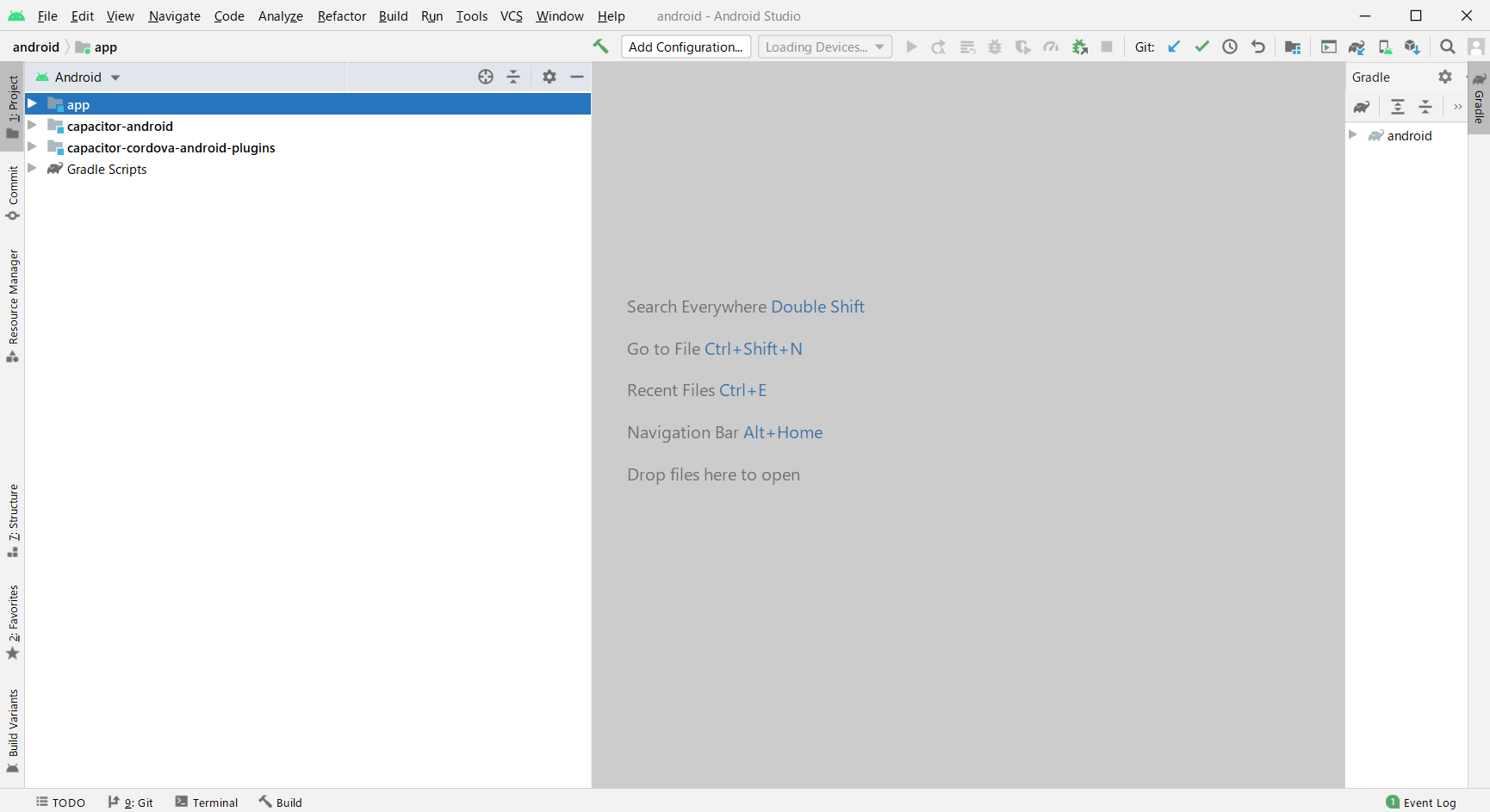Open the Build tool window button
The image size is (1490, 812).
point(281,803)
